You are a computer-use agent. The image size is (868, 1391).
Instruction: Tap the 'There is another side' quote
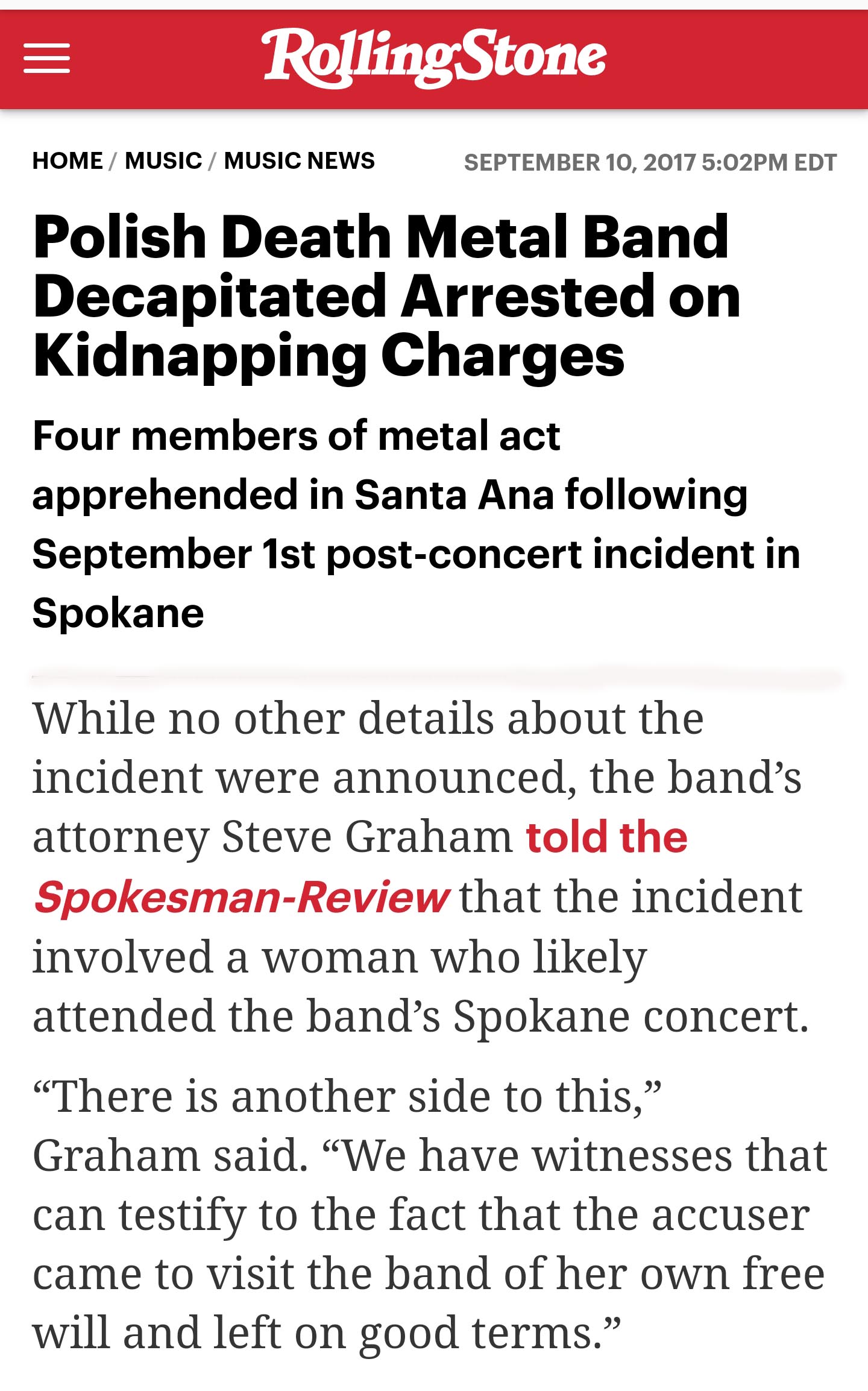click(x=347, y=1096)
